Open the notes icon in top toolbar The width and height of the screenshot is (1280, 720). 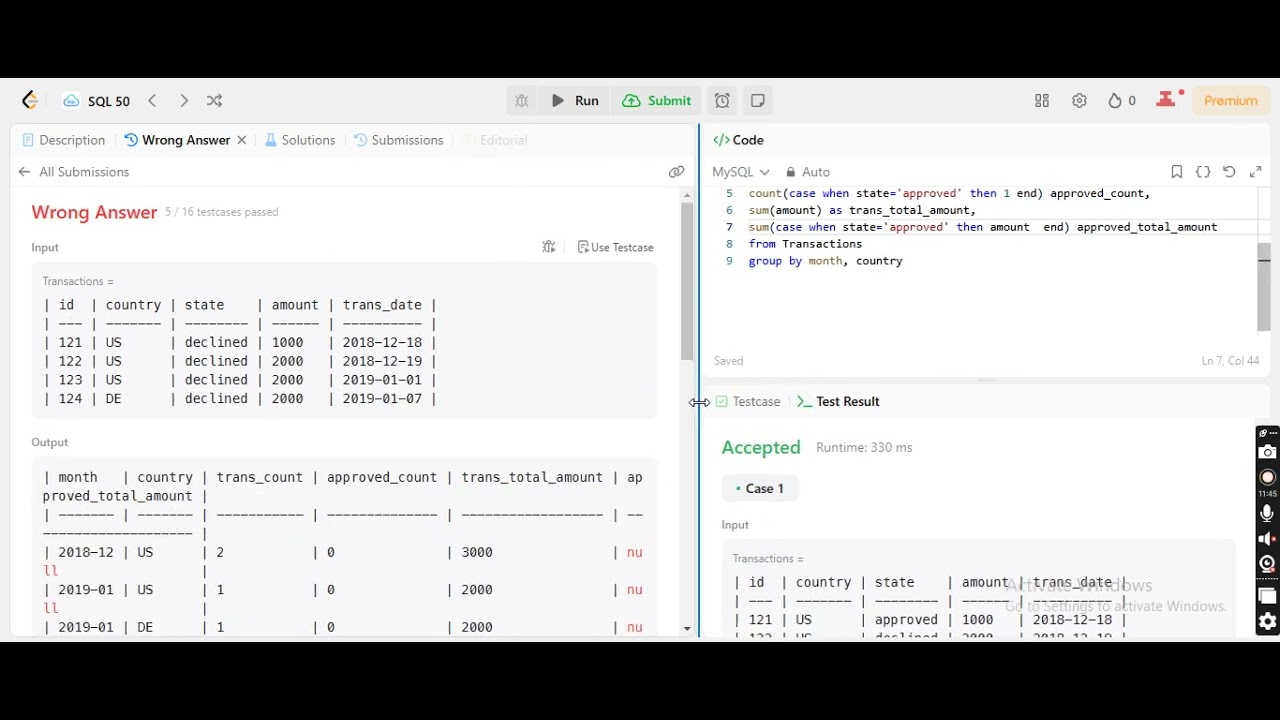tap(758, 101)
